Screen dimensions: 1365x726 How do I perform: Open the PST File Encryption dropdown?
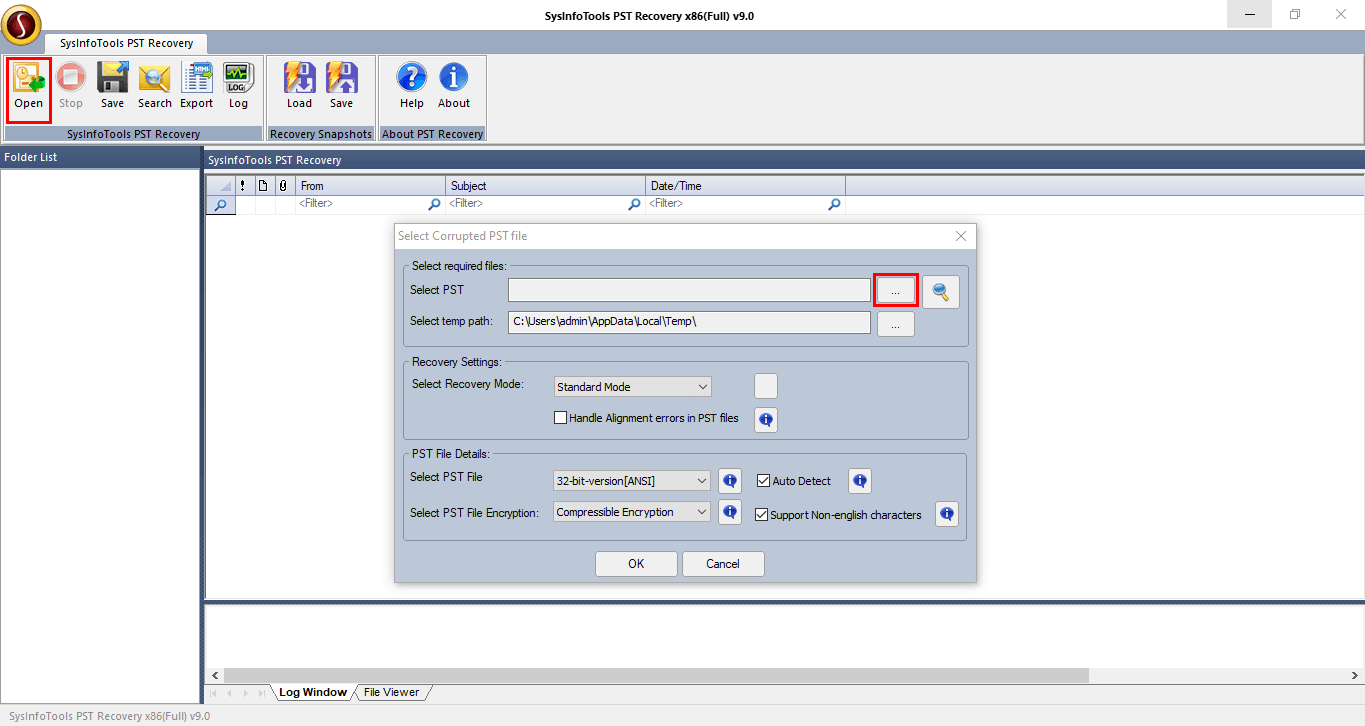click(632, 512)
